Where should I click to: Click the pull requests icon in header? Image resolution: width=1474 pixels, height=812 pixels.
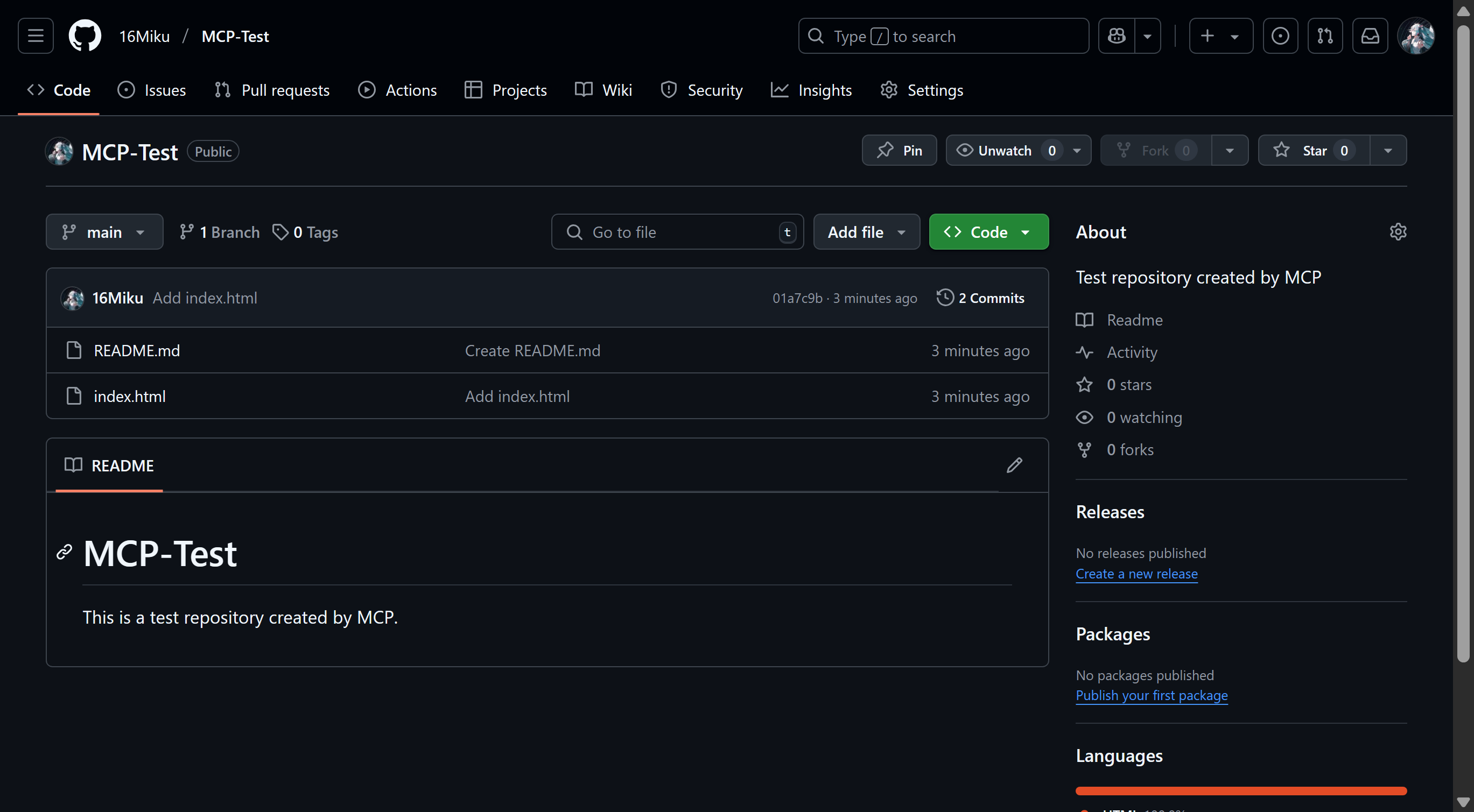[x=1325, y=36]
